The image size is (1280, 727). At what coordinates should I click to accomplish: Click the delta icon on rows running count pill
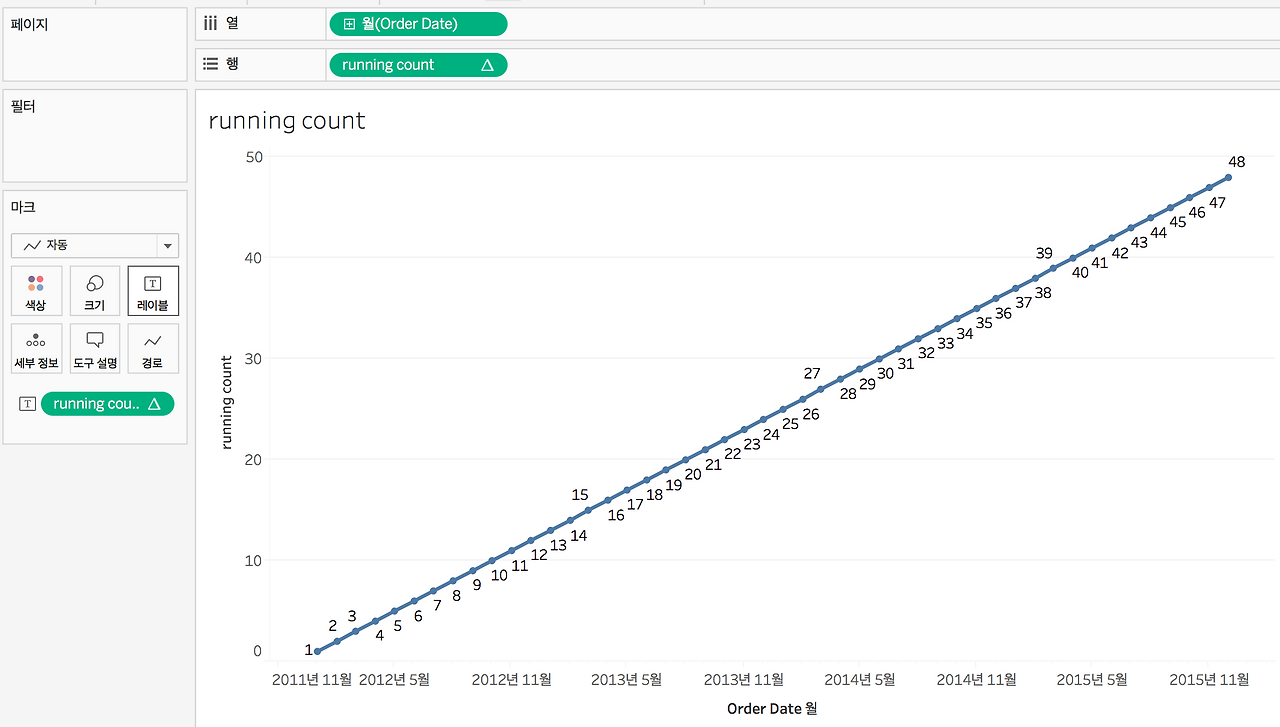487,65
